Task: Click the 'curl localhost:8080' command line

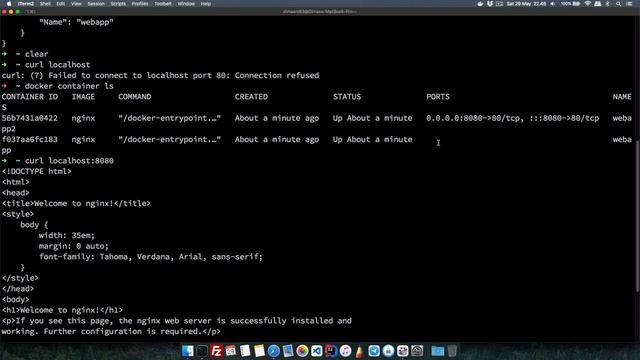Action: click(x=69, y=161)
